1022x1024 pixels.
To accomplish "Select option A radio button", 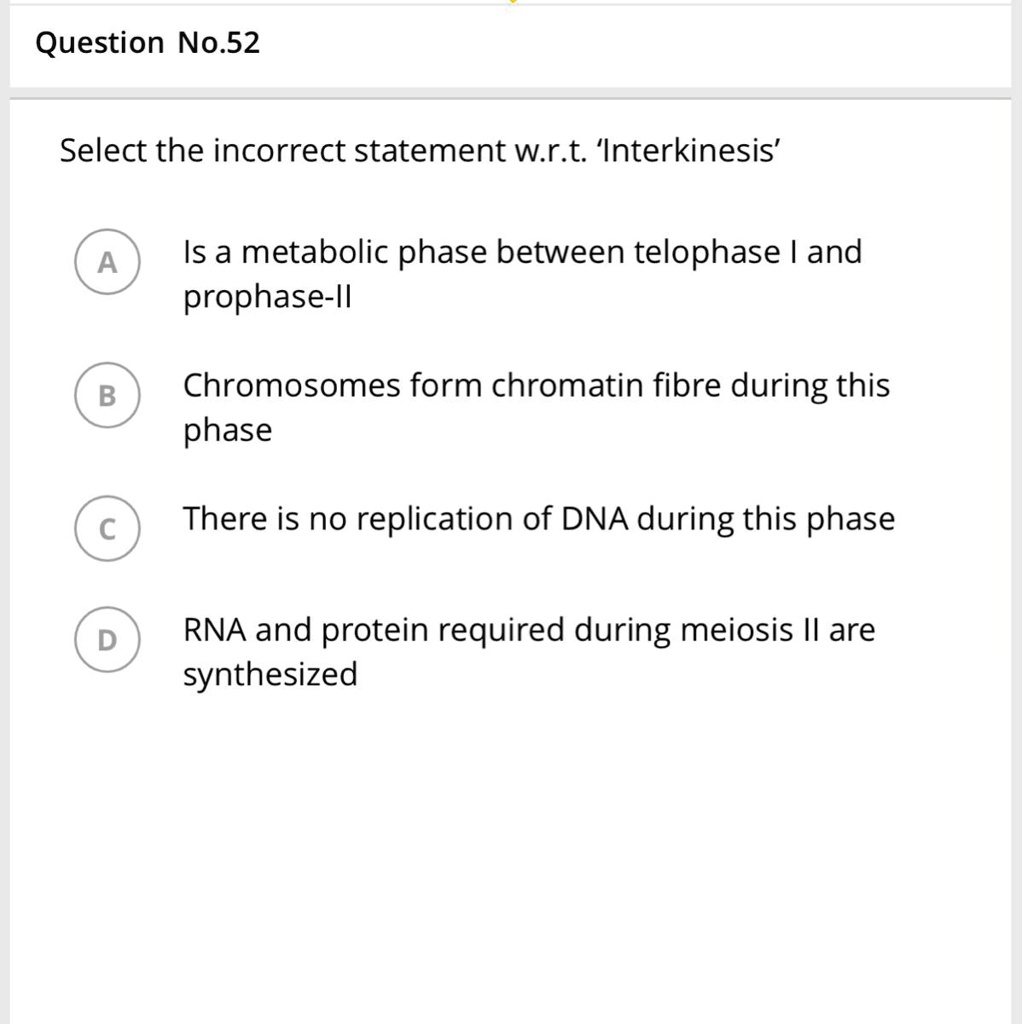I will 107,263.
